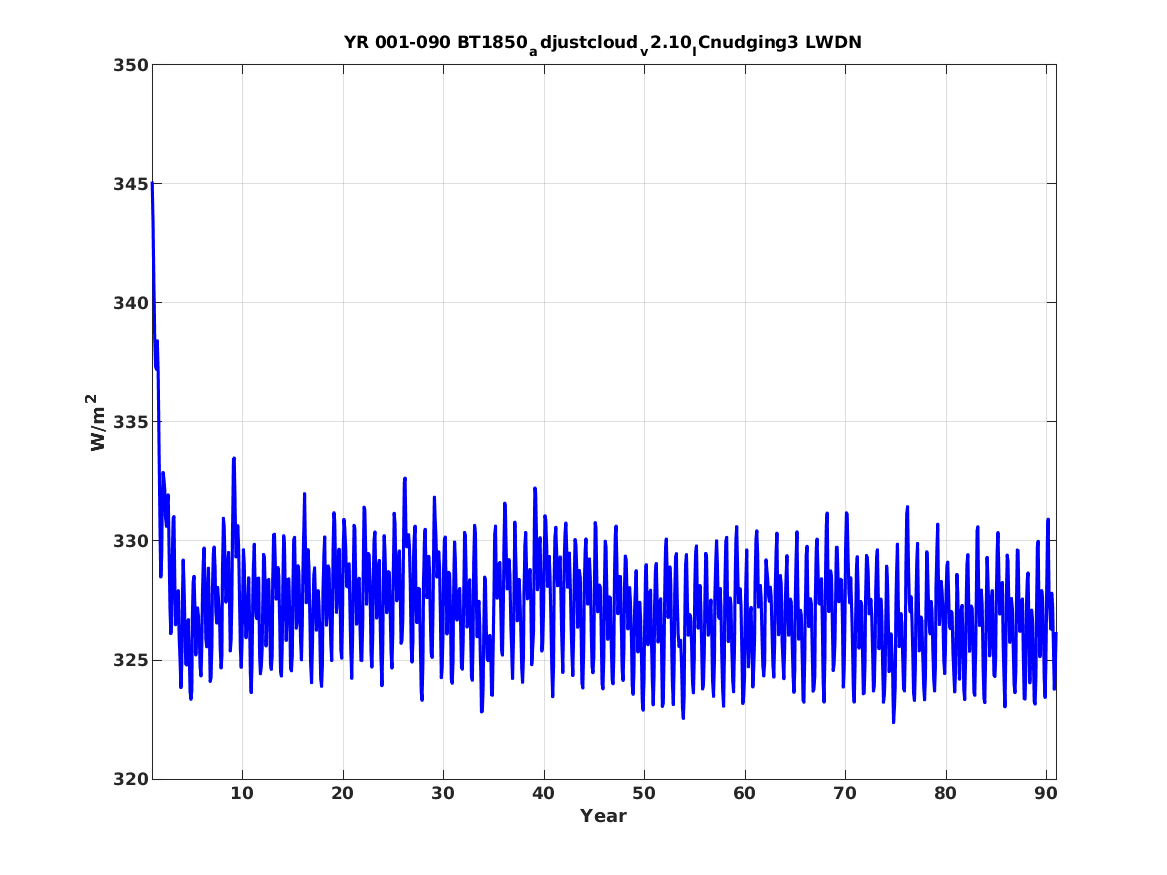Click the 'W/m2' y-axis label
The height and width of the screenshot is (875, 1167).
(x=97, y=423)
